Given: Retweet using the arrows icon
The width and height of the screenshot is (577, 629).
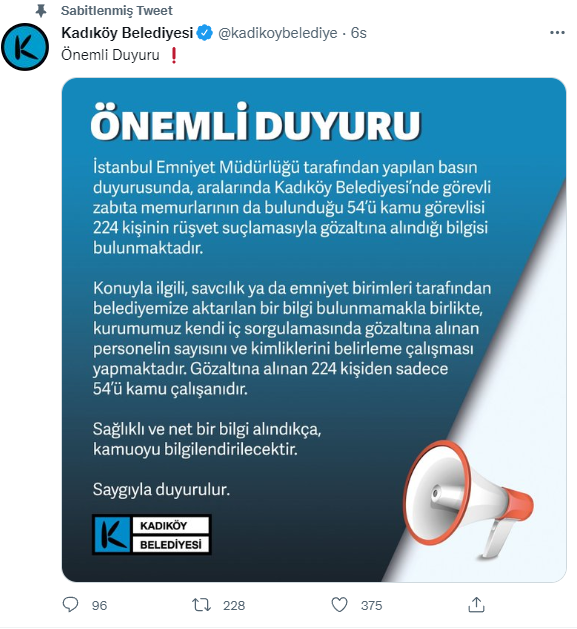Looking at the screenshot, I should click(x=201, y=605).
